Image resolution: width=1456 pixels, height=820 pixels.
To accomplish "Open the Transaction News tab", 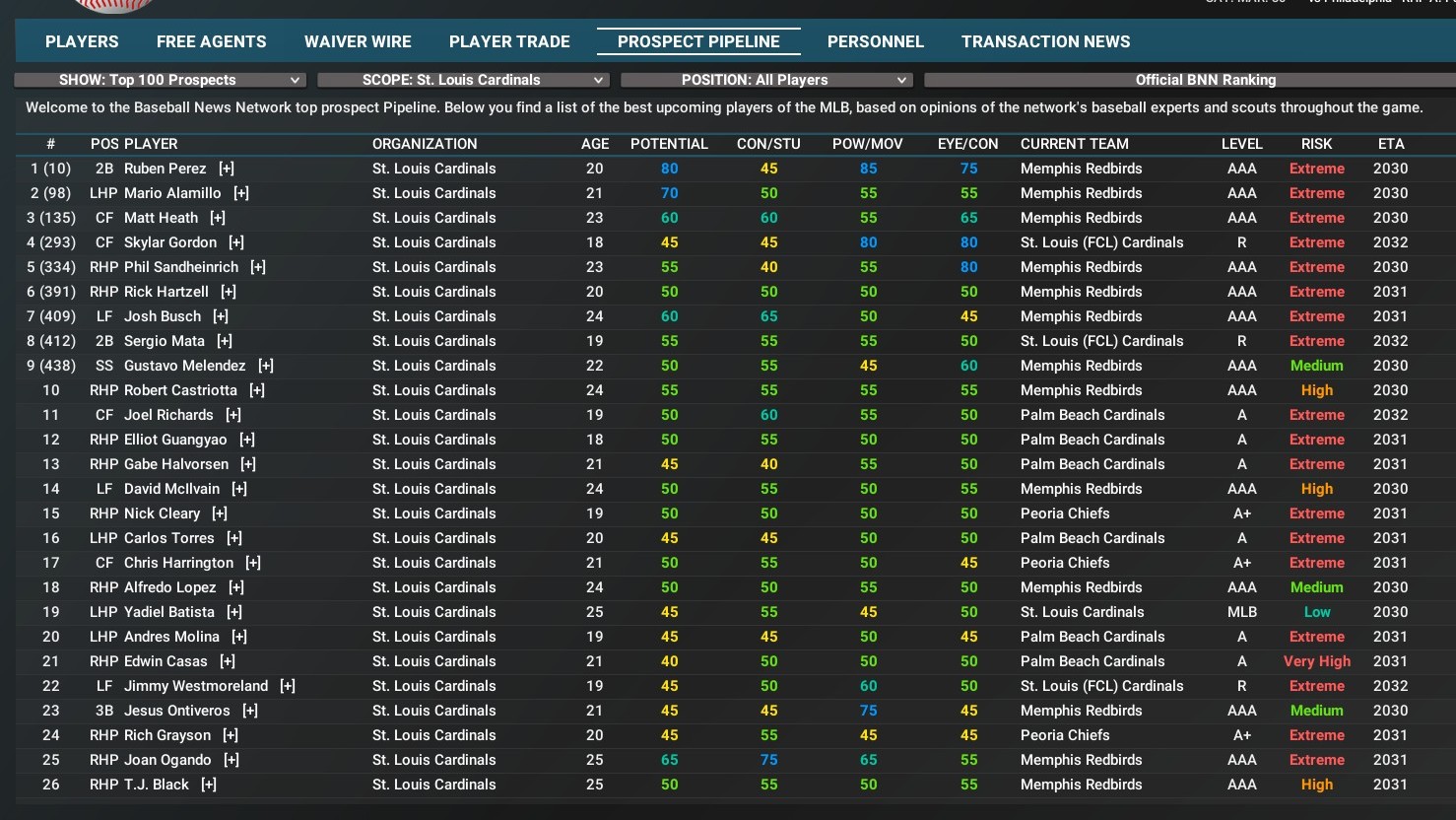I will [1045, 41].
